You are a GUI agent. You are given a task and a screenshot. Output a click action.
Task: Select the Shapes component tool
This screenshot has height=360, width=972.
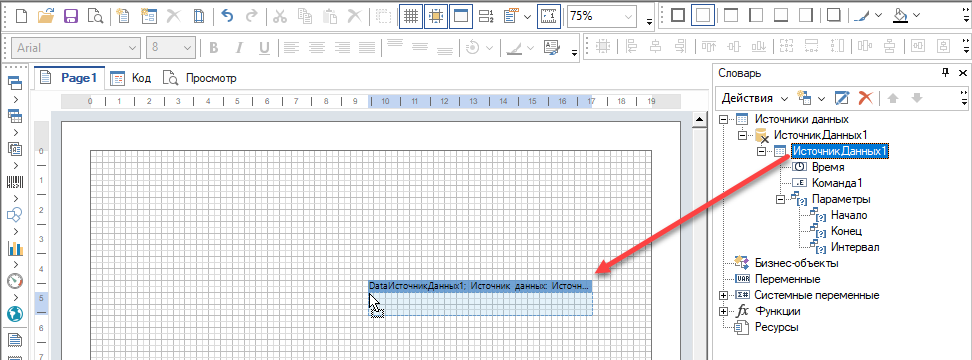pos(14,215)
